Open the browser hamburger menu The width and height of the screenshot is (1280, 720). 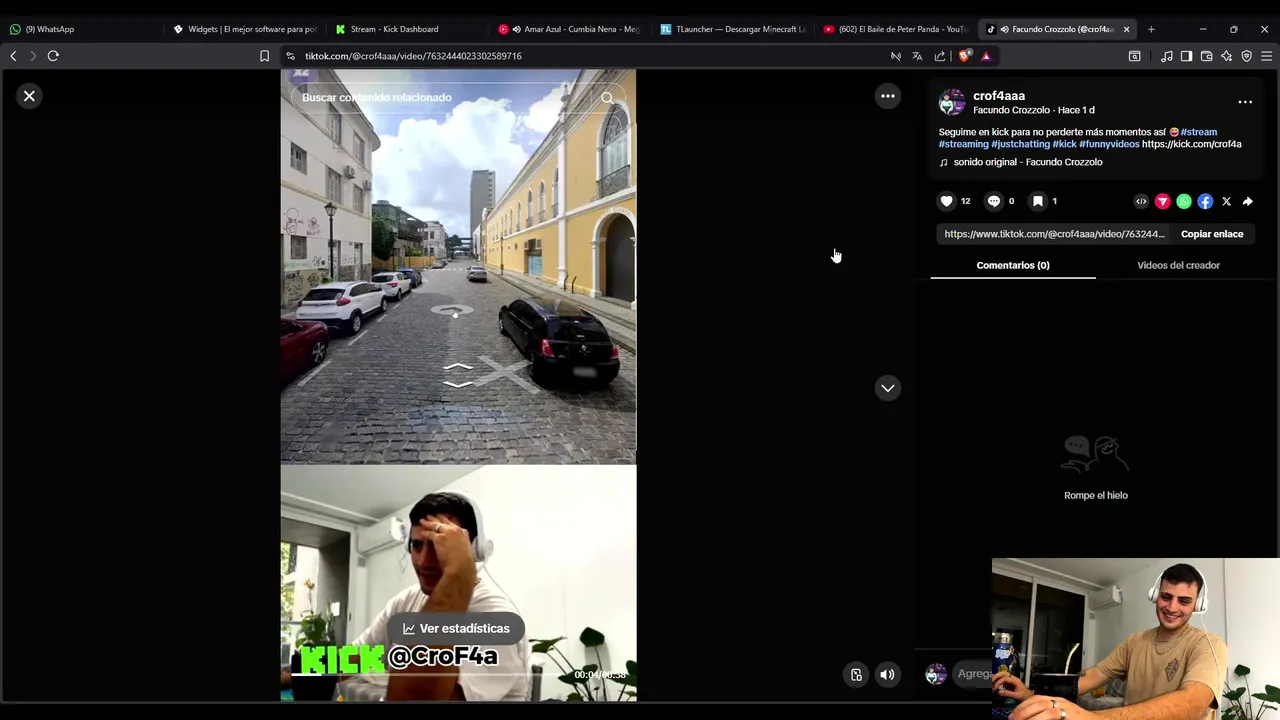1266,56
